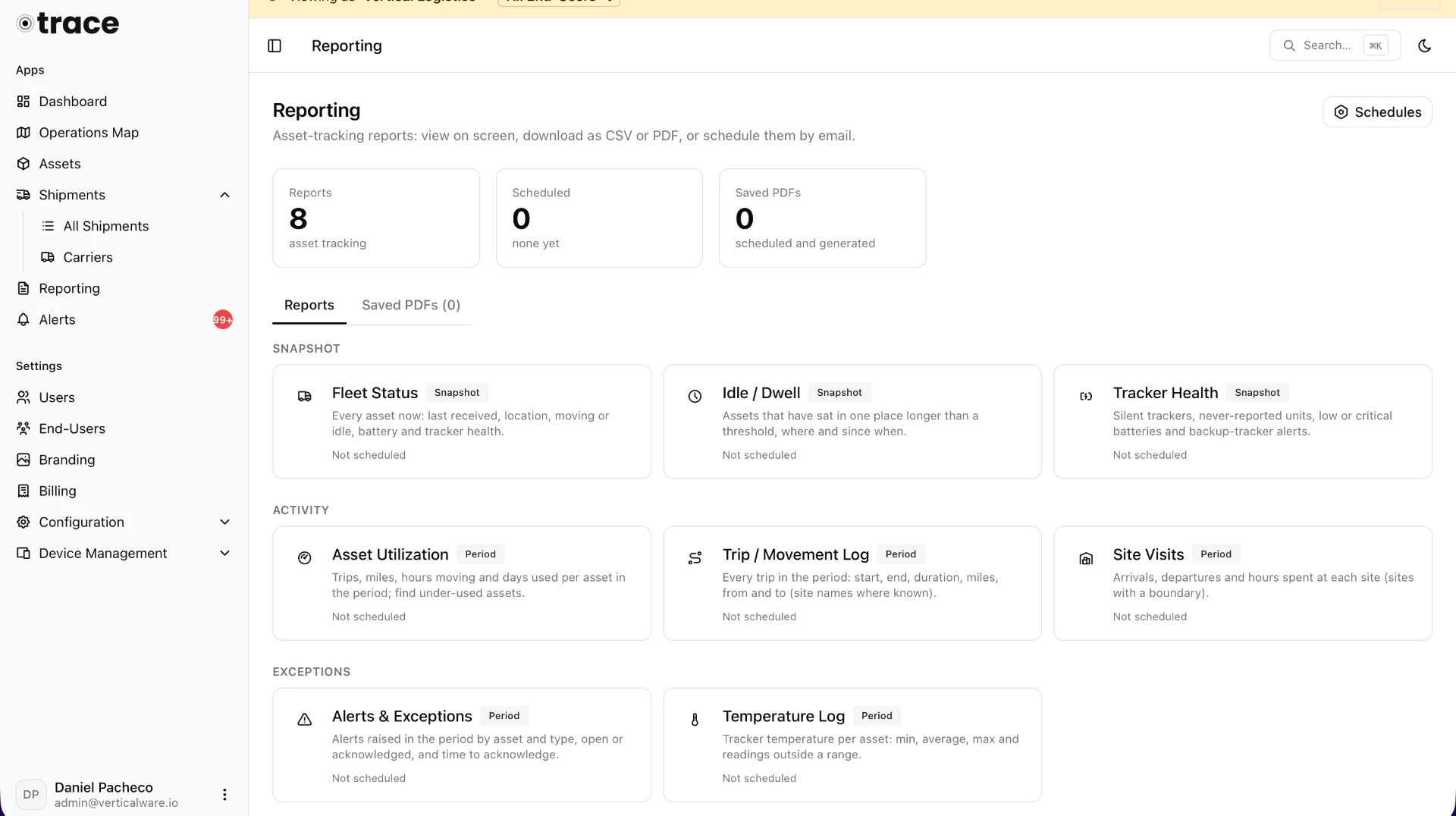Click the DP user avatar
This screenshot has width=1456, height=816.
click(31, 794)
